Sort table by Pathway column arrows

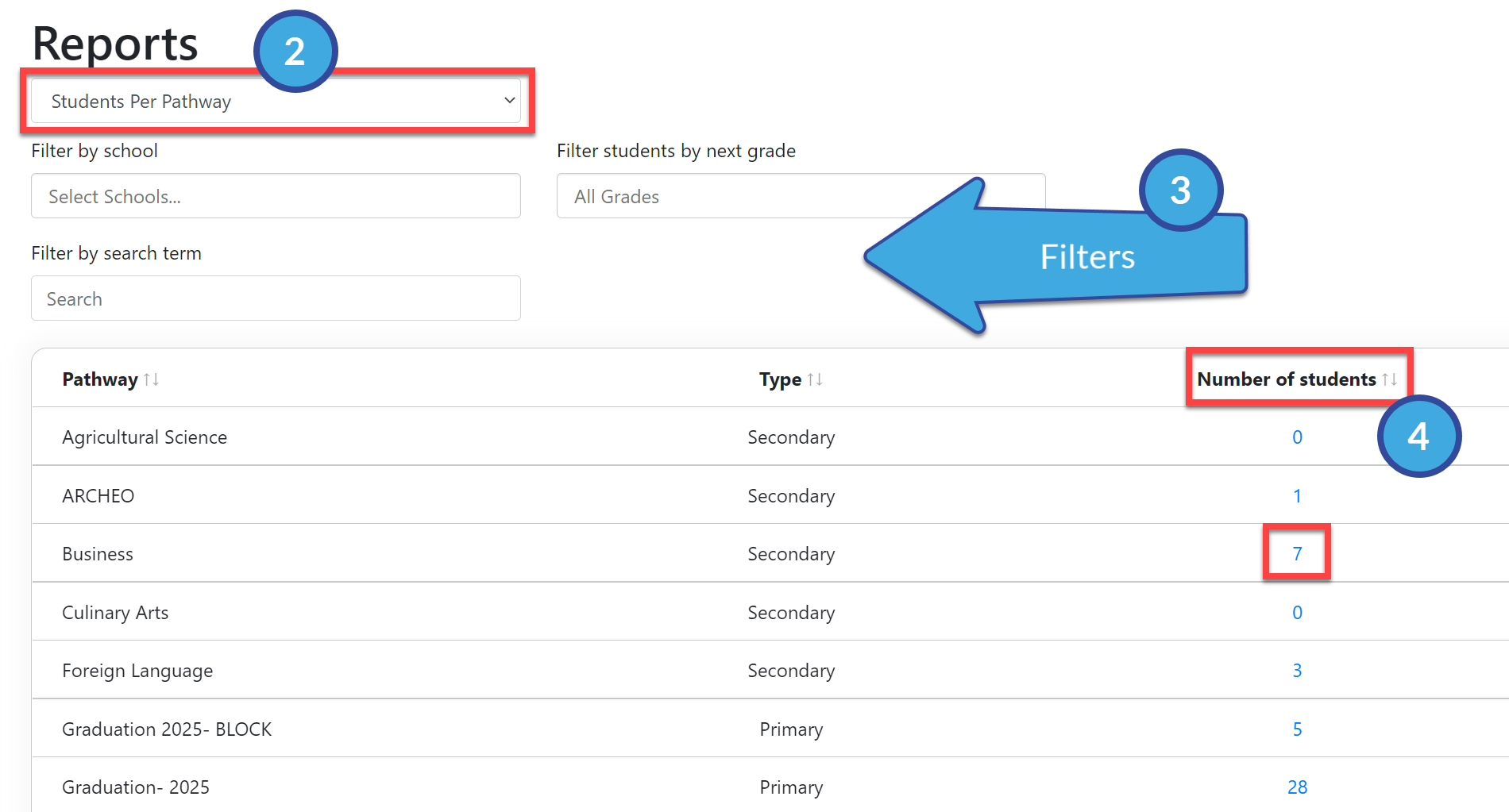pos(152,379)
